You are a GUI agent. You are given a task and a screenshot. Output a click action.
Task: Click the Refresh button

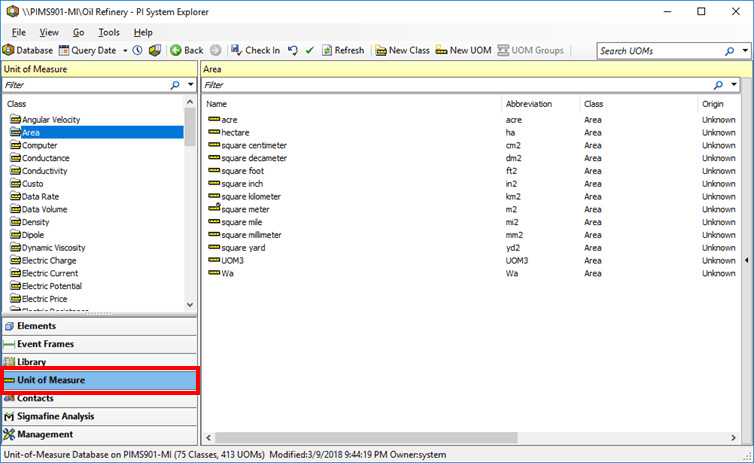[x=343, y=50]
